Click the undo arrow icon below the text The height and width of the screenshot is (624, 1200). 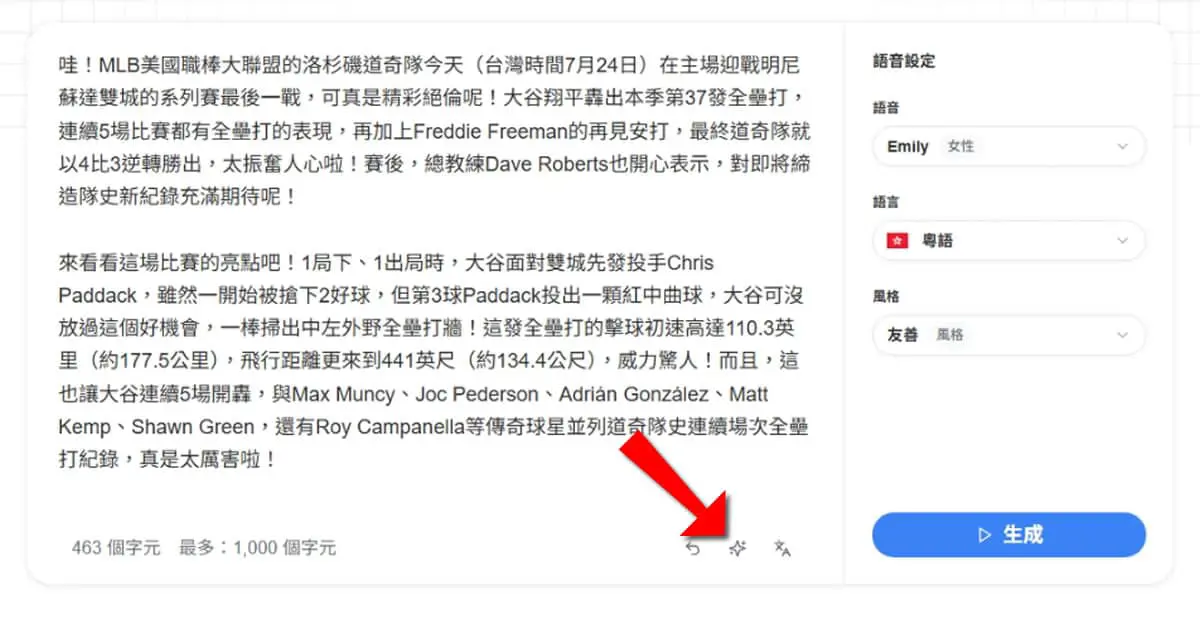692,548
